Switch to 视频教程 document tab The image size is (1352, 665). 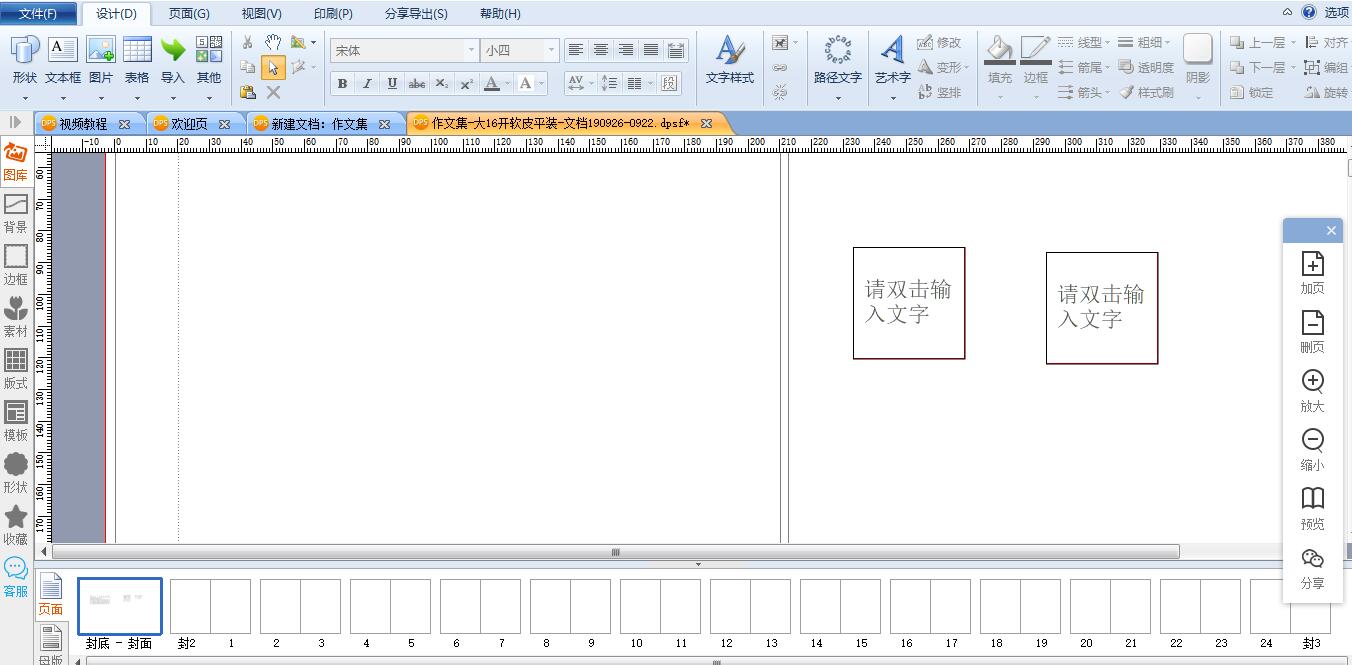[x=83, y=124]
